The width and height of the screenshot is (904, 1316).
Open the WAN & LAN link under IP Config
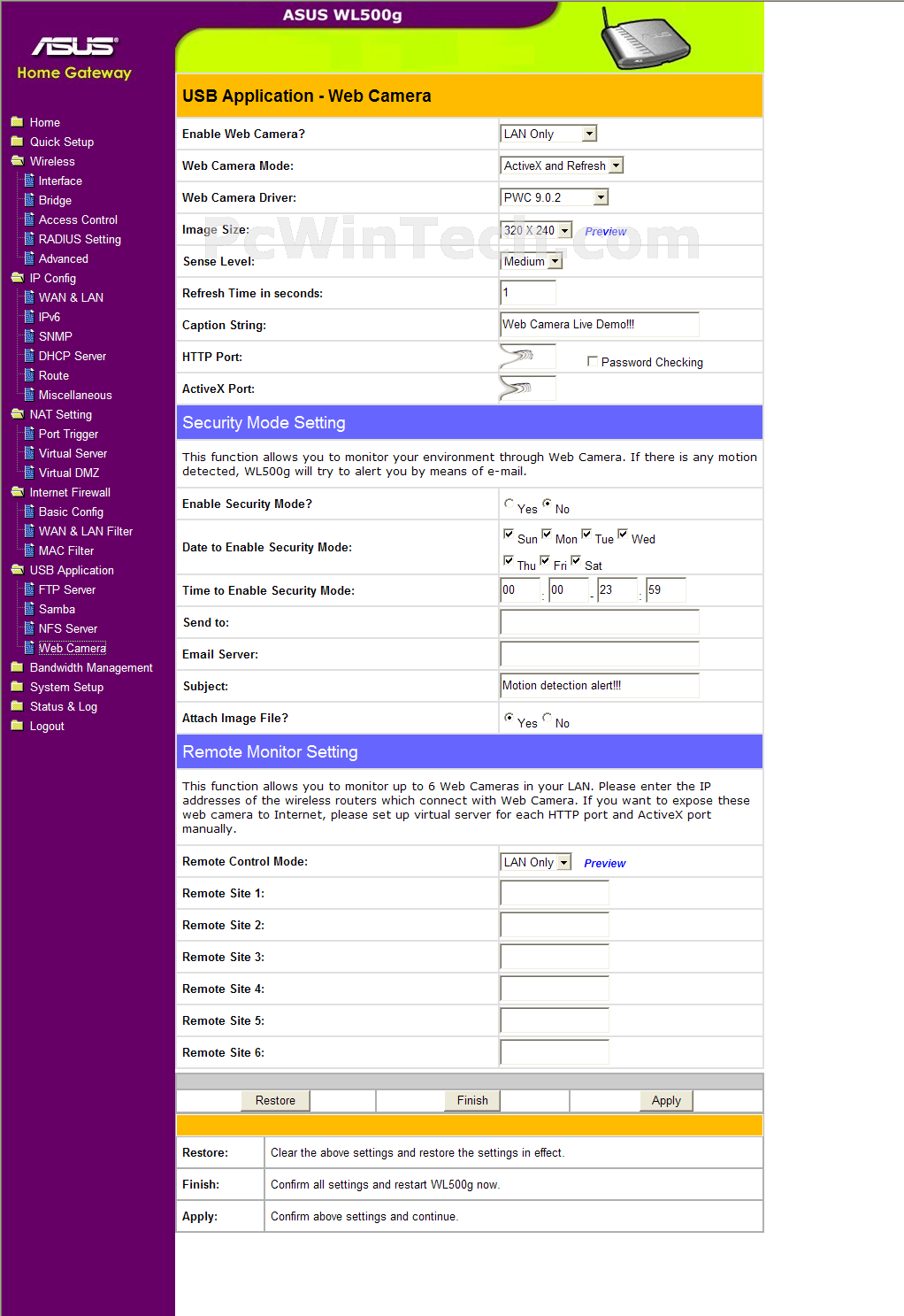click(x=71, y=297)
